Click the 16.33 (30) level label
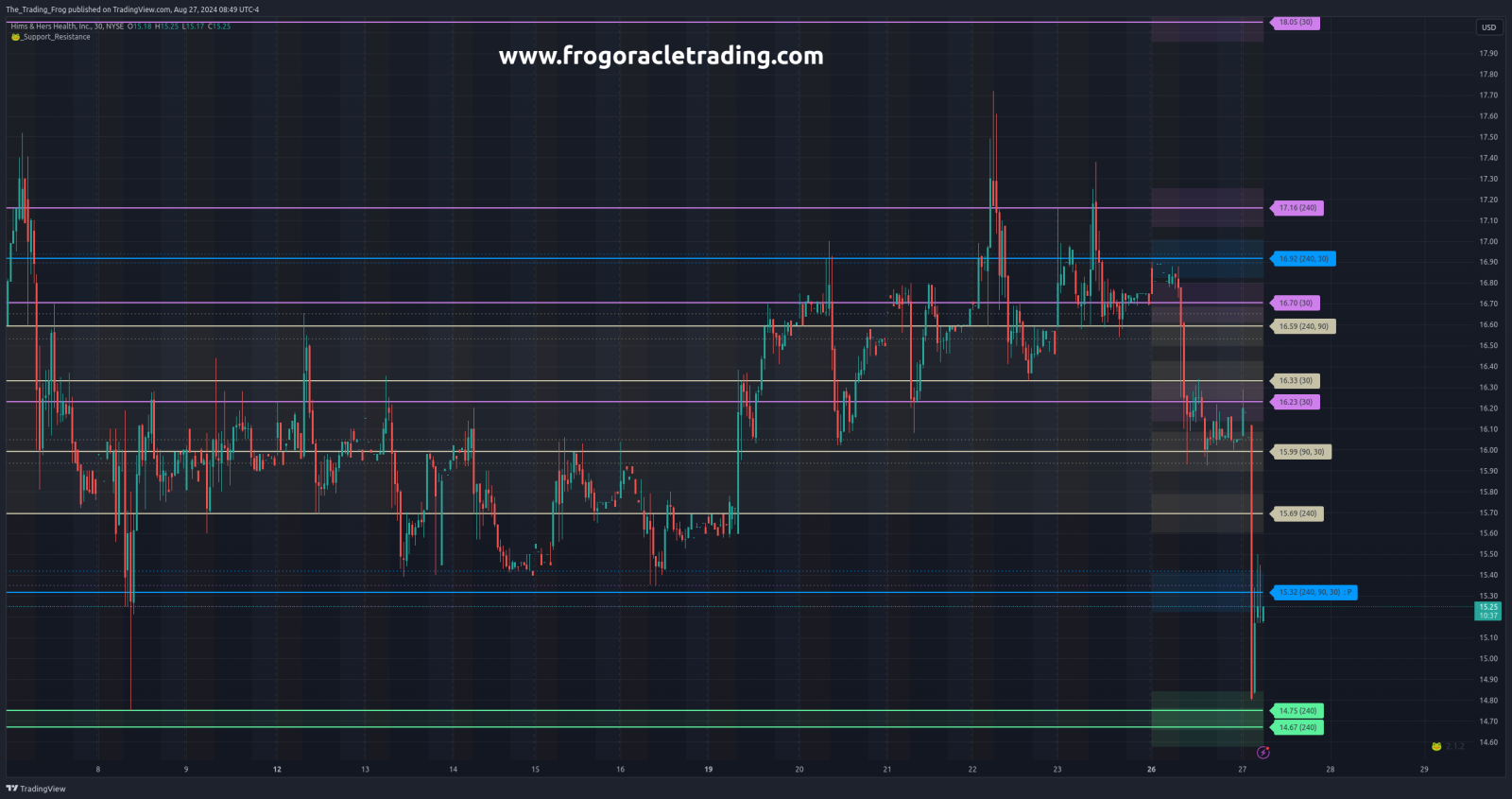Image resolution: width=1512 pixels, height=799 pixels. (x=1296, y=381)
